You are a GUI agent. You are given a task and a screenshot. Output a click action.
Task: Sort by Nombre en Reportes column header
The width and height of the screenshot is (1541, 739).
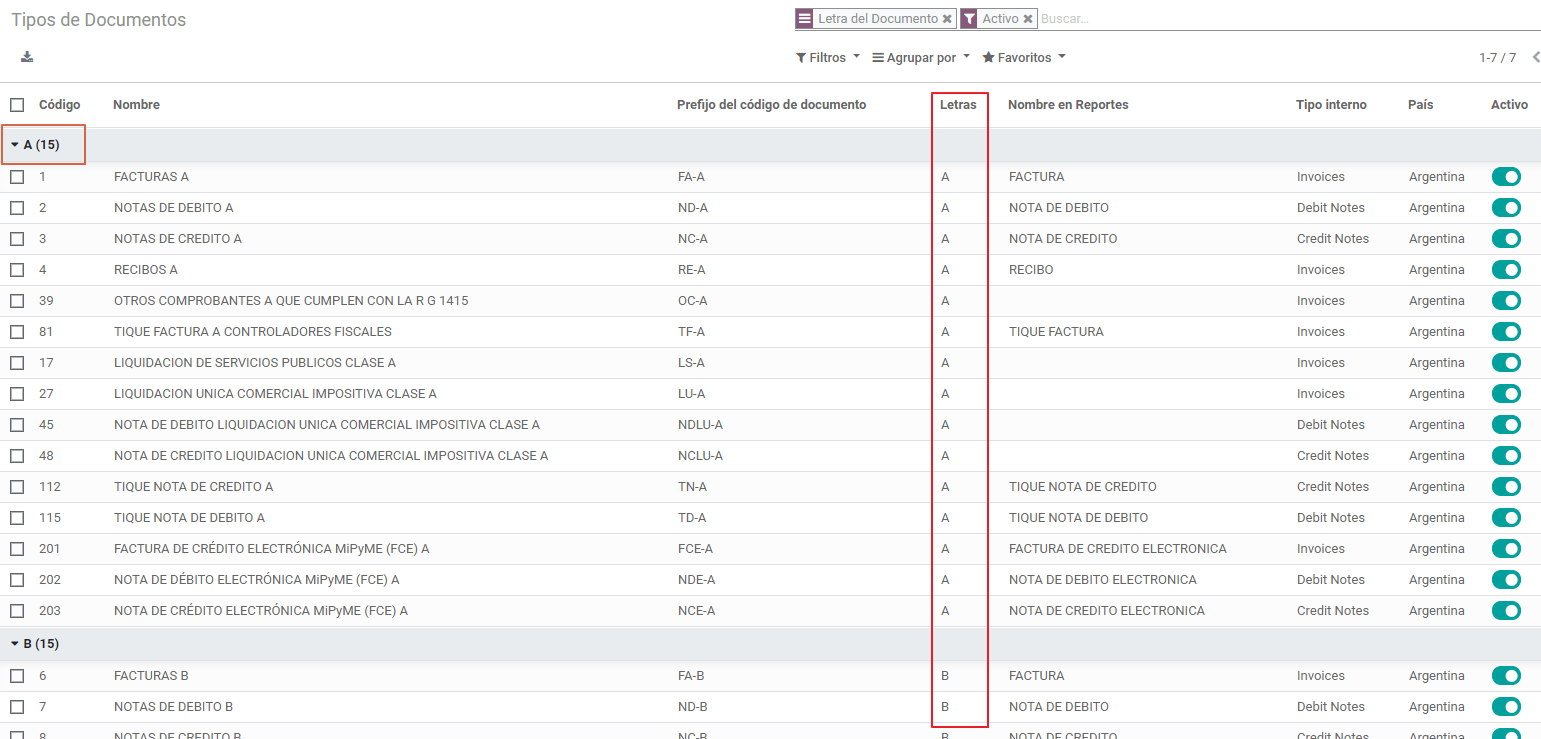(x=1067, y=105)
